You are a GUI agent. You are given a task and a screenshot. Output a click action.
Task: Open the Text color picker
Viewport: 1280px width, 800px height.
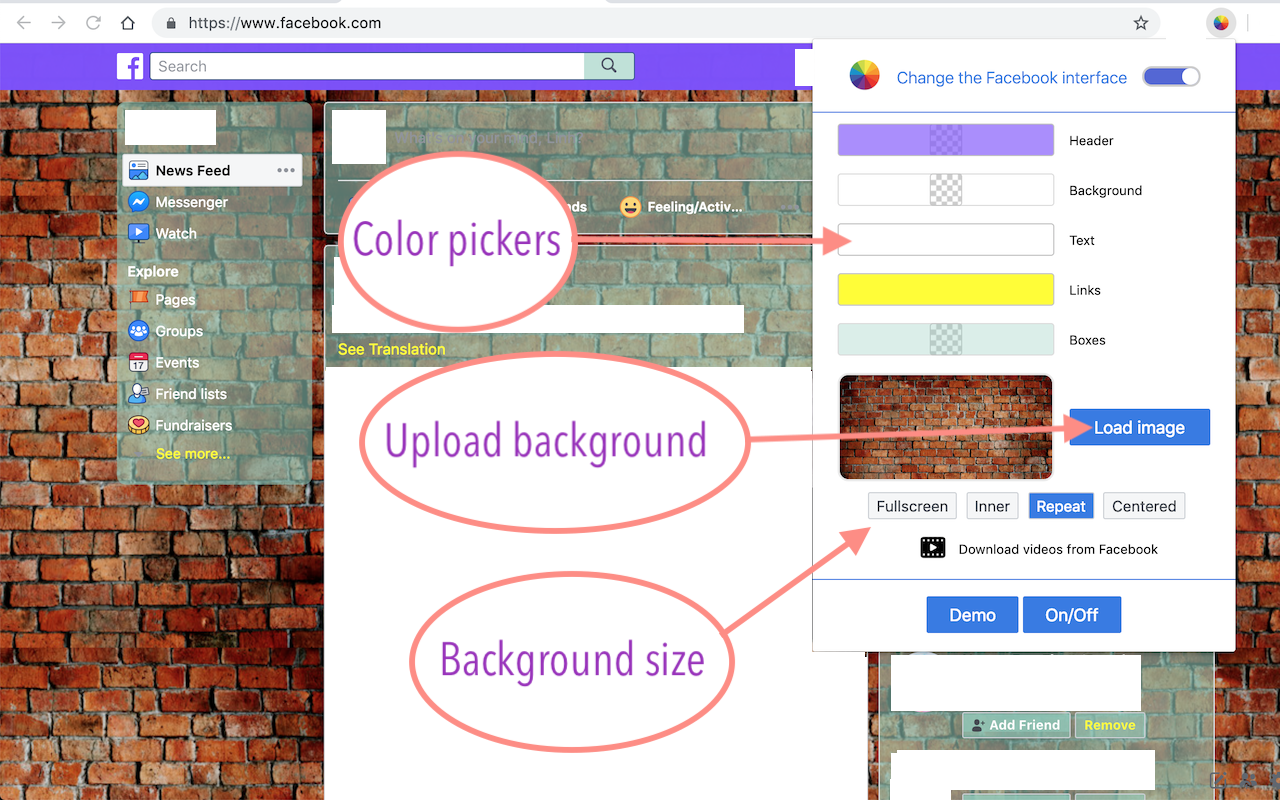click(x=946, y=240)
